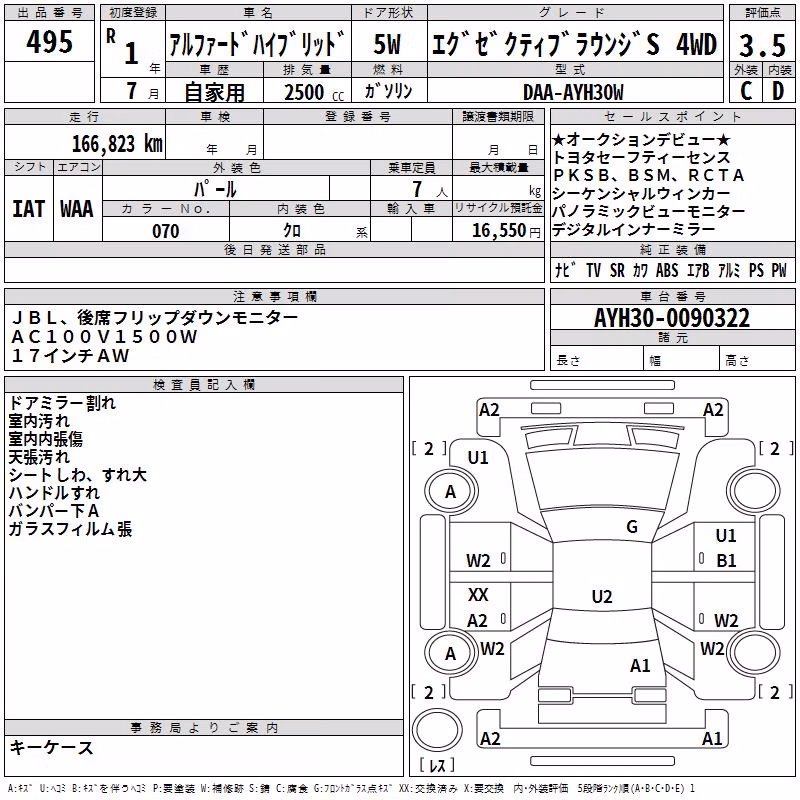800x800 pixels.
Task: Select the B1 mark on the diagram
Action: [x=726, y=561]
